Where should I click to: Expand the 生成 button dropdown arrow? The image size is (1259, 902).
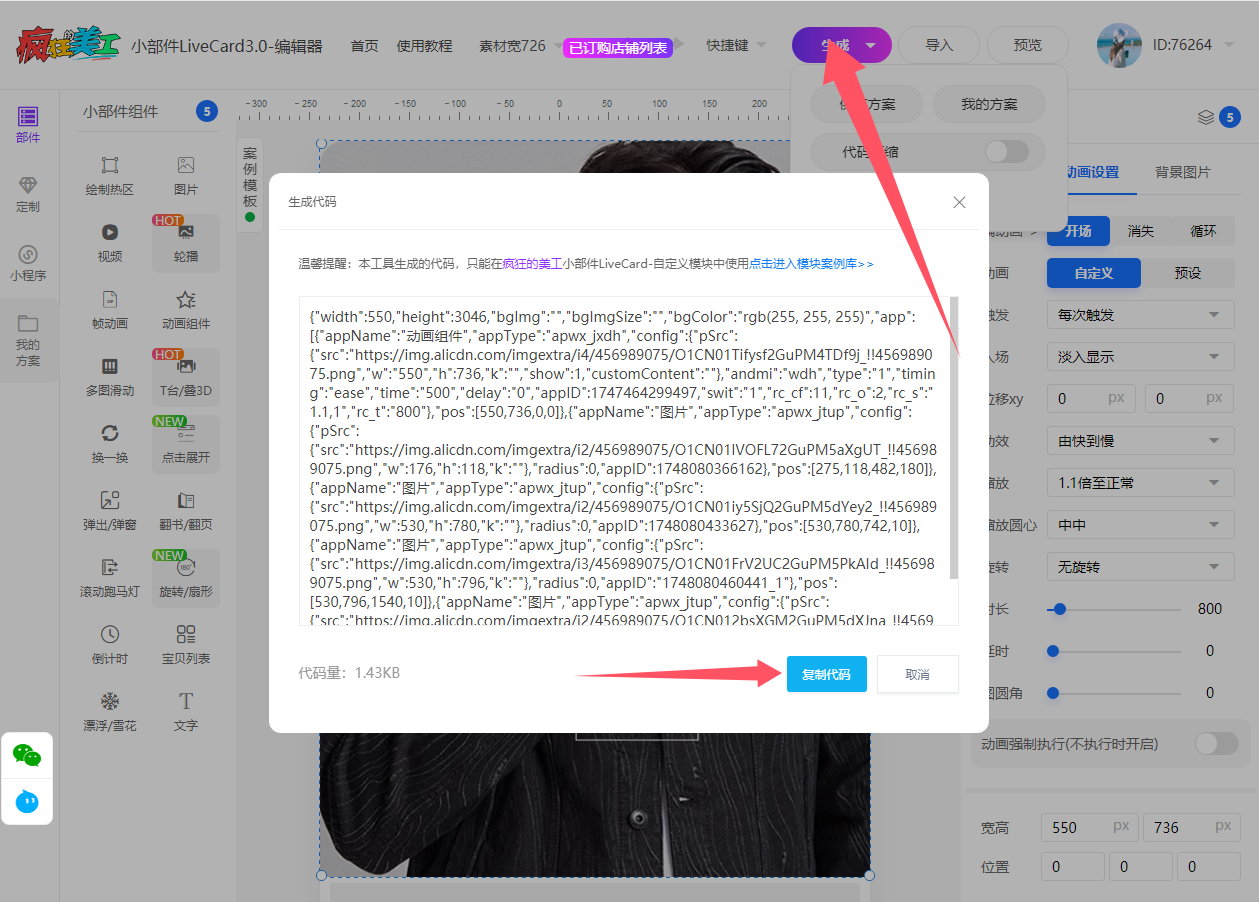point(871,46)
